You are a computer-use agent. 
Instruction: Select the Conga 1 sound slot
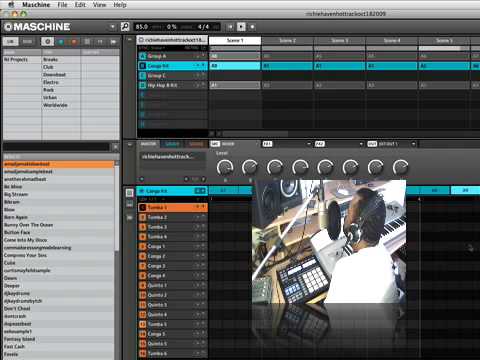(x=173, y=246)
